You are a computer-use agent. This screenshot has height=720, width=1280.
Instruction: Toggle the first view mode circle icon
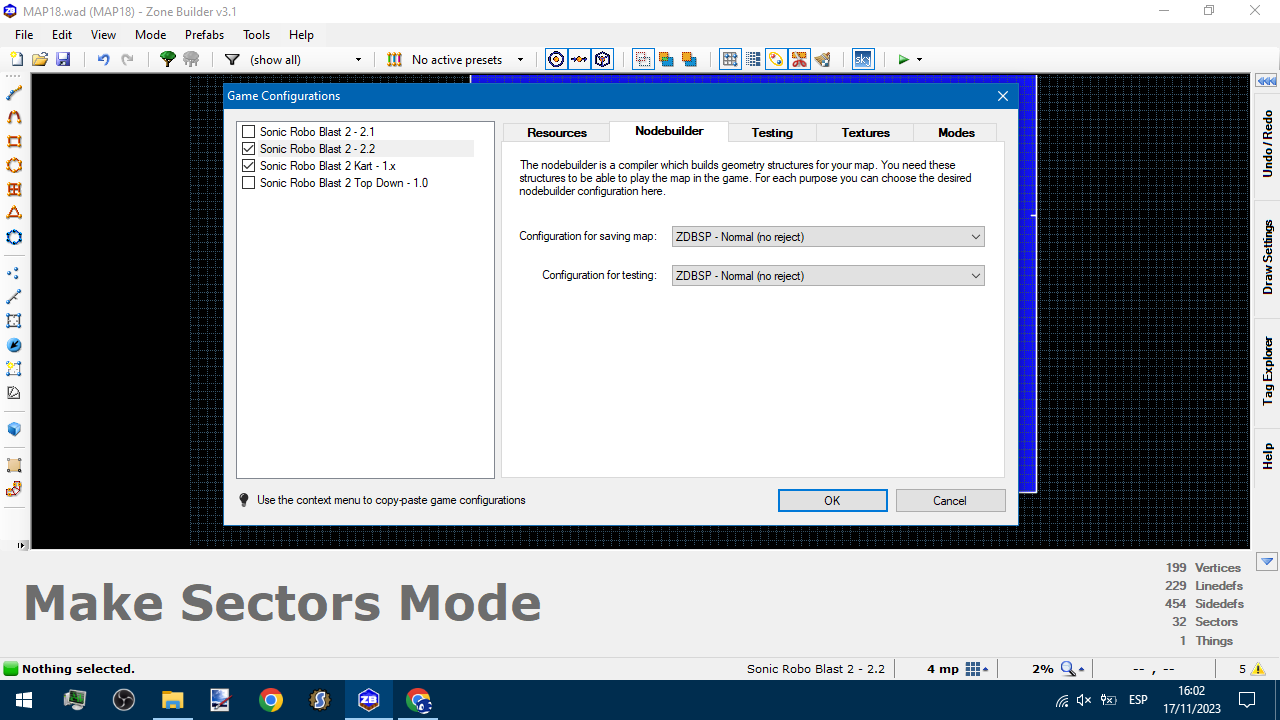[x=556, y=60]
